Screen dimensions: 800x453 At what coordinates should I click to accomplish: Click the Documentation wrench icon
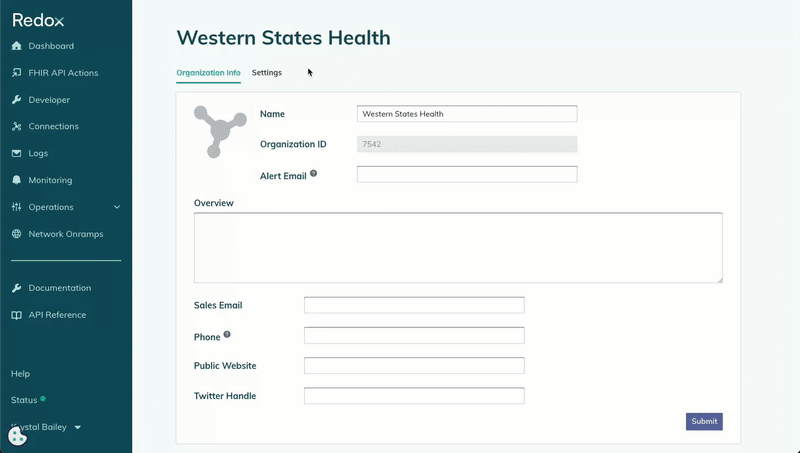tap(16, 288)
